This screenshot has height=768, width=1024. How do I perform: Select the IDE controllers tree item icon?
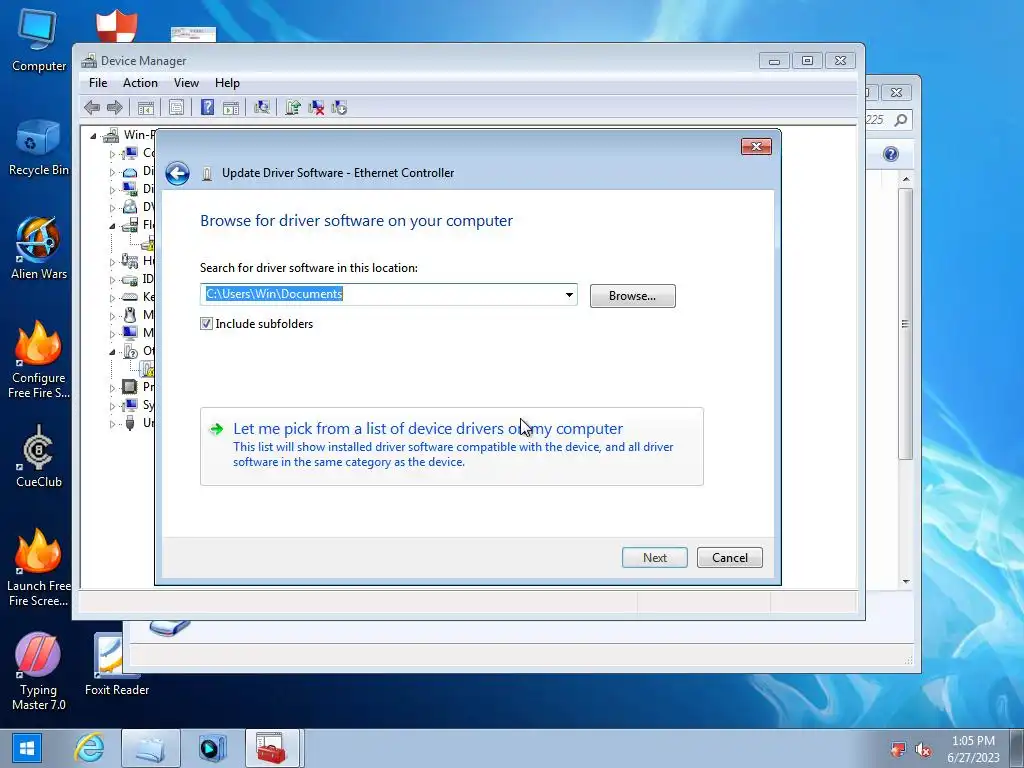point(130,280)
